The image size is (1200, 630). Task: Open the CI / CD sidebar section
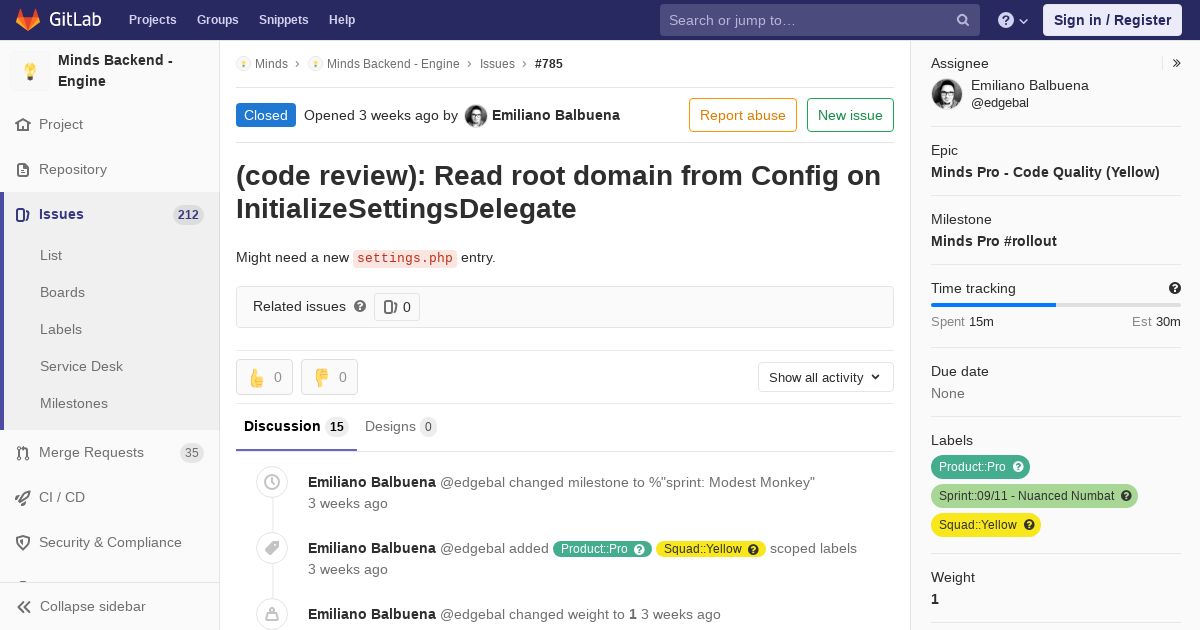pyautogui.click(x=62, y=497)
